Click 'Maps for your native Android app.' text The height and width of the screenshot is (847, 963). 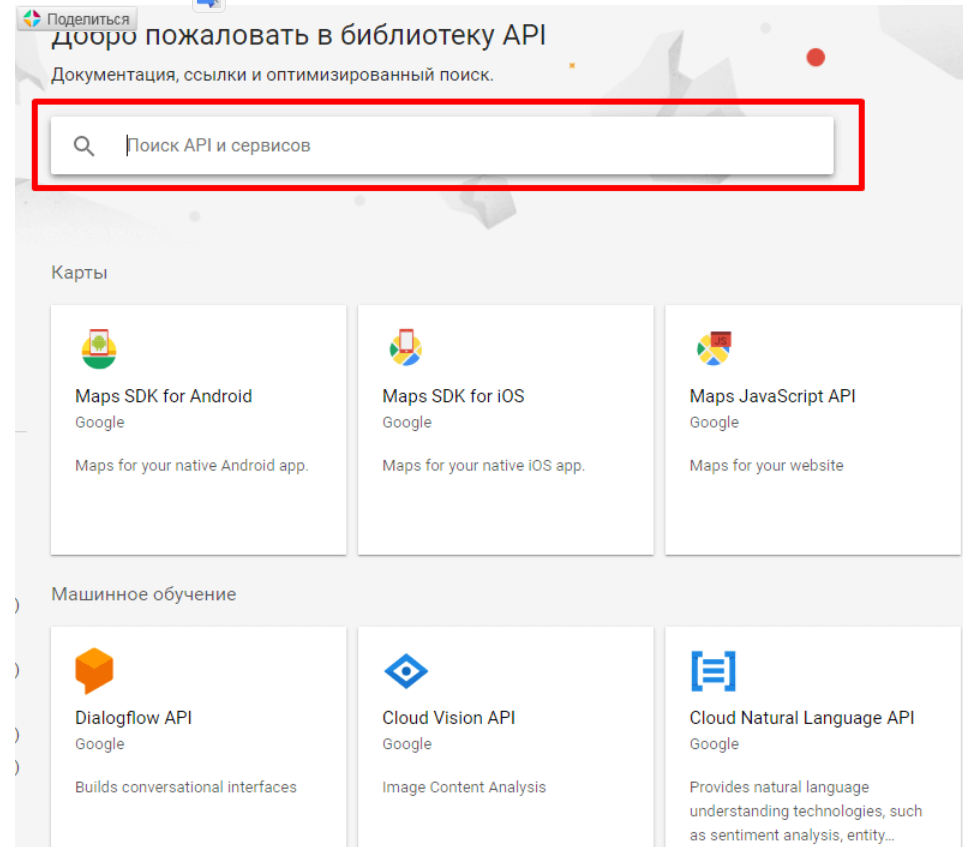pyautogui.click(x=192, y=466)
